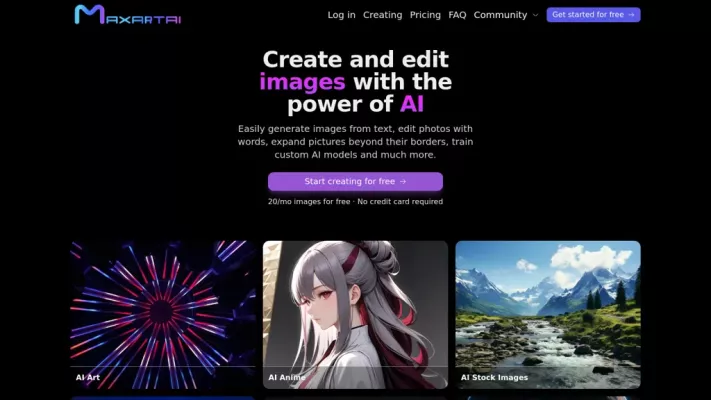The image size is (711, 400).
Task: Click the AI Art caption label
Action: (87, 378)
